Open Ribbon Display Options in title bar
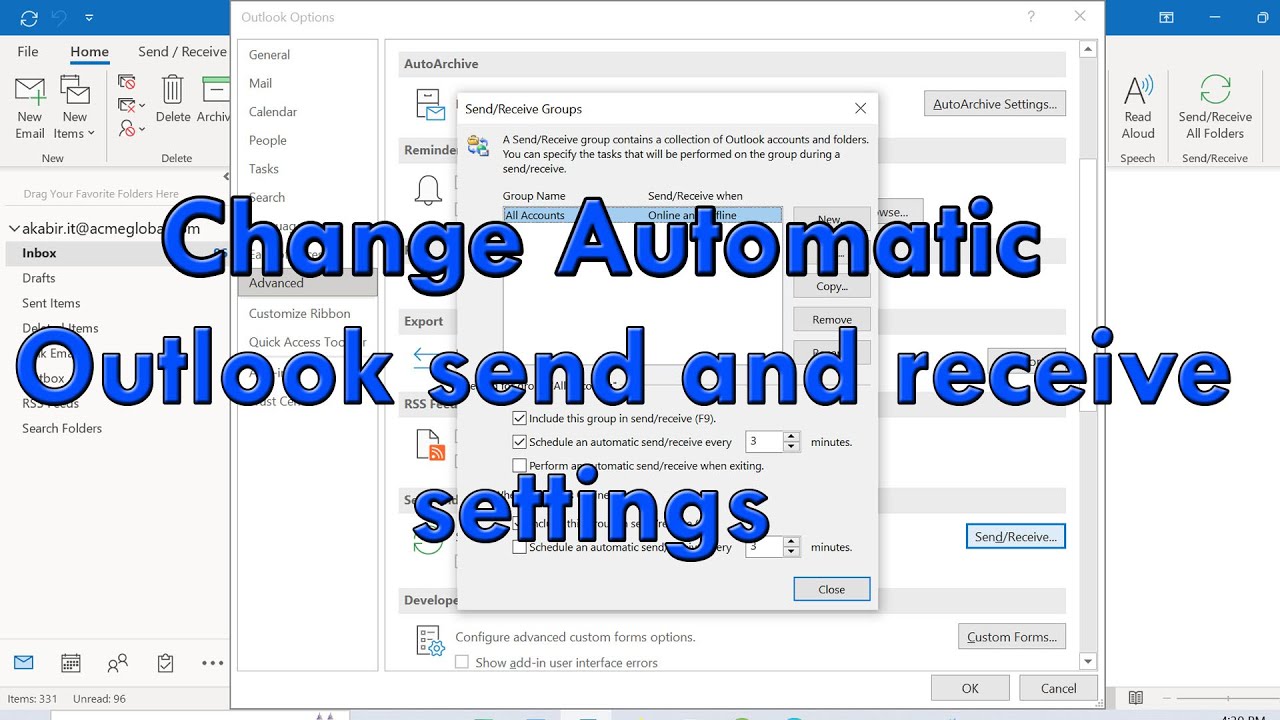 pyautogui.click(x=1166, y=18)
